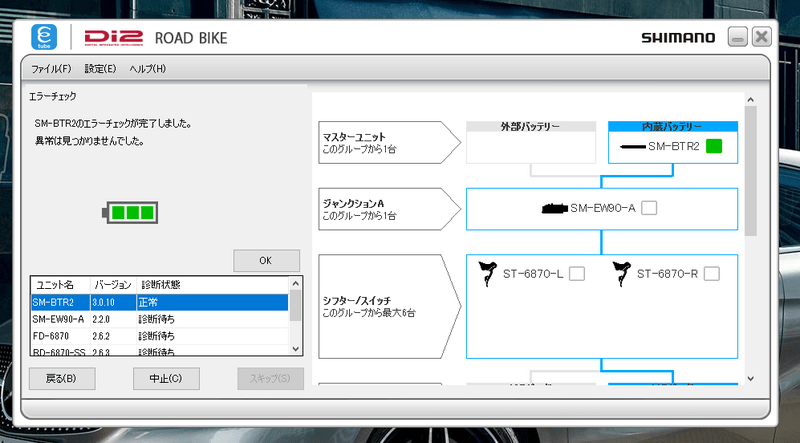
Task: Click the OK button
Action: tap(266, 260)
